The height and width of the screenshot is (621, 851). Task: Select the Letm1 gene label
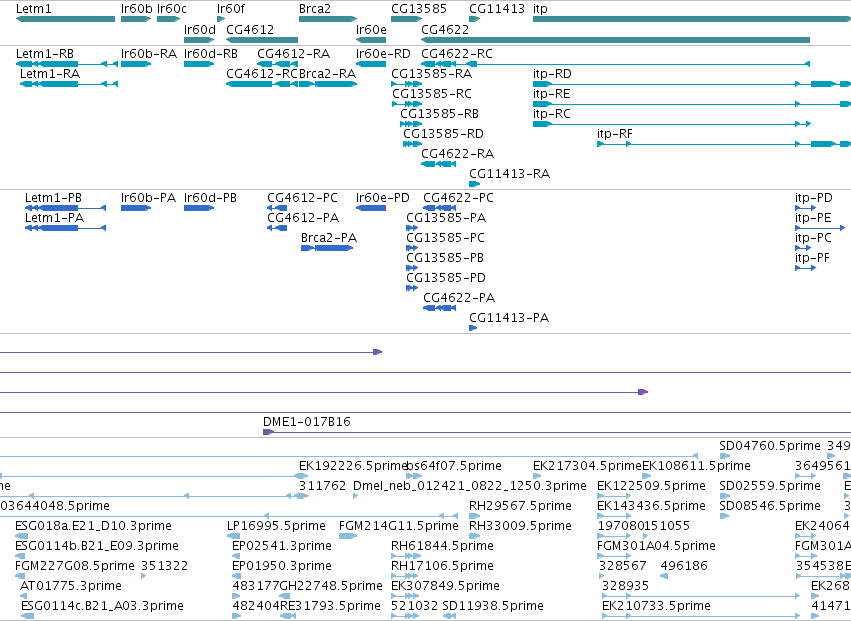coord(33,9)
